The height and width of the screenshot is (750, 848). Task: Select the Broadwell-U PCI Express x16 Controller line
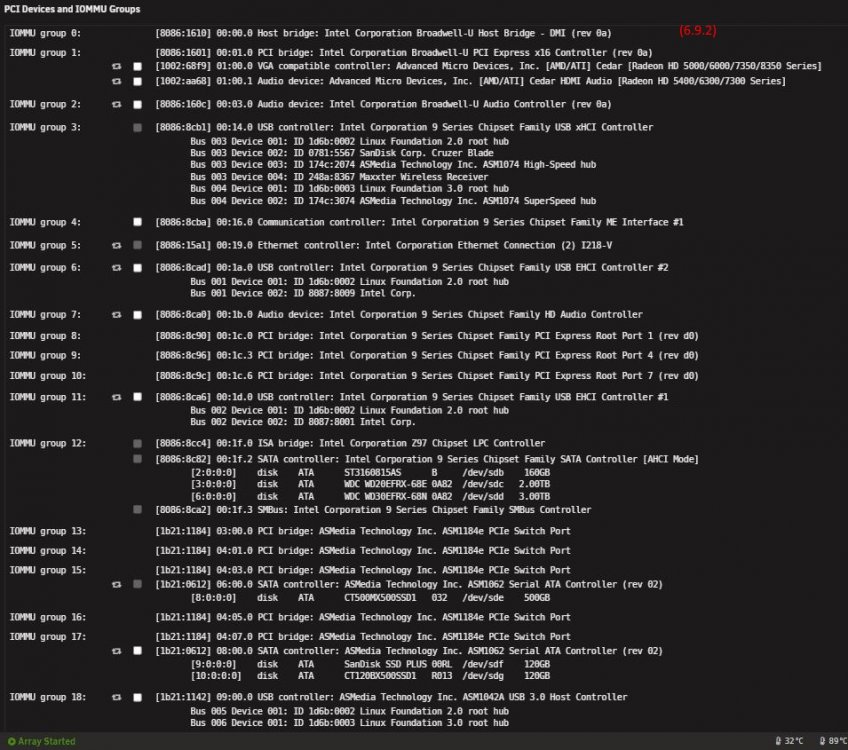coord(404,53)
